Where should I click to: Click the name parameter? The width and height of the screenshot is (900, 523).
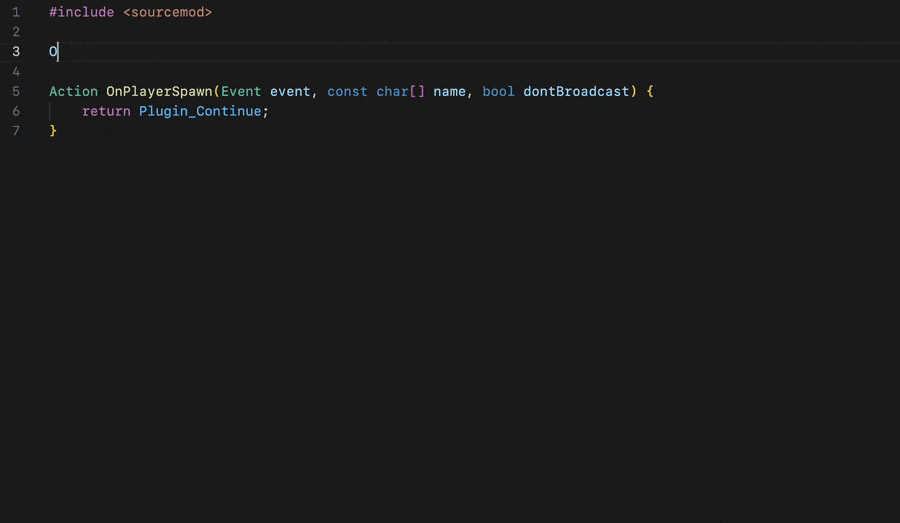click(x=449, y=91)
